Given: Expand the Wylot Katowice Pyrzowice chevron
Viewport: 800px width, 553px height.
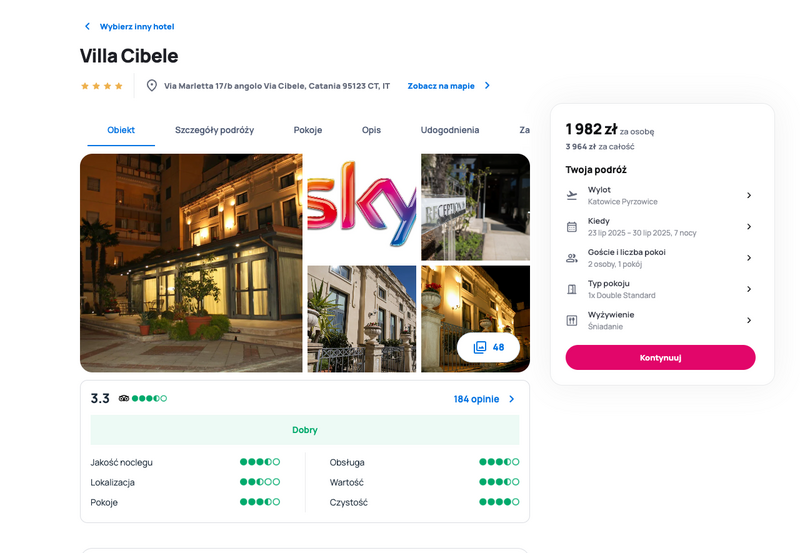Looking at the screenshot, I should click(x=749, y=195).
